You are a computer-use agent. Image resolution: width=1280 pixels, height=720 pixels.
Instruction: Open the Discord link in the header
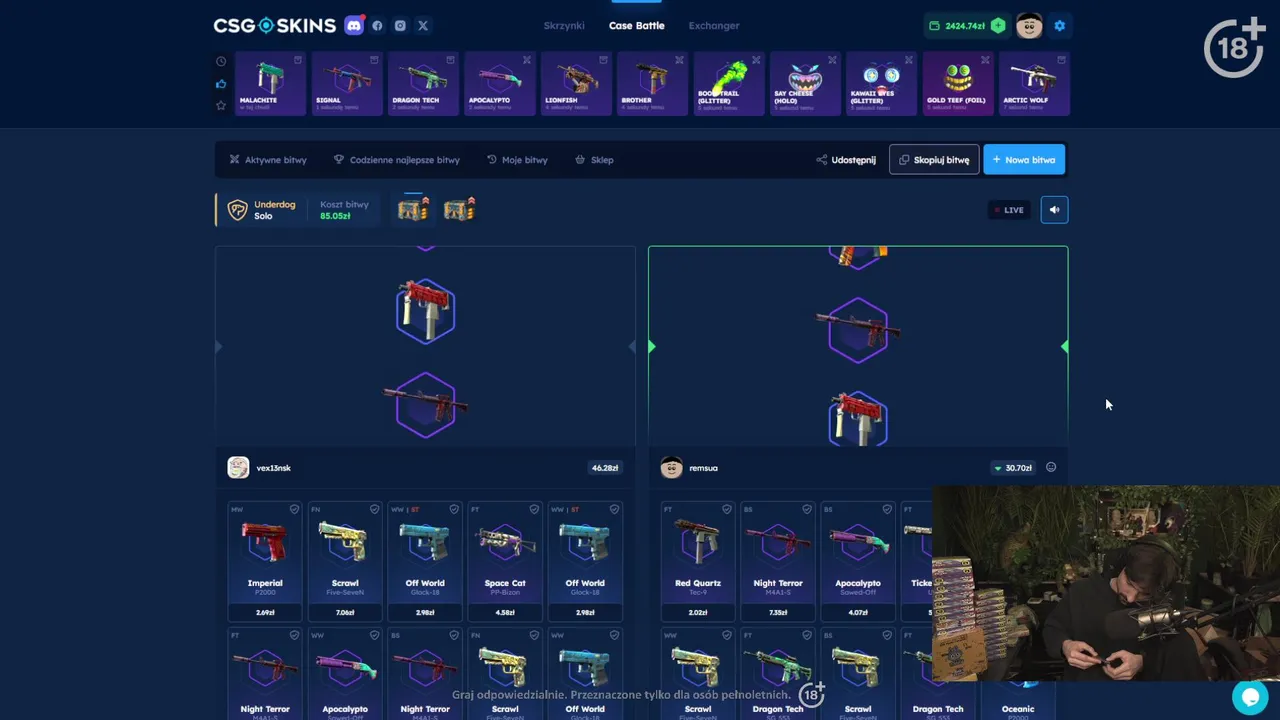click(354, 26)
